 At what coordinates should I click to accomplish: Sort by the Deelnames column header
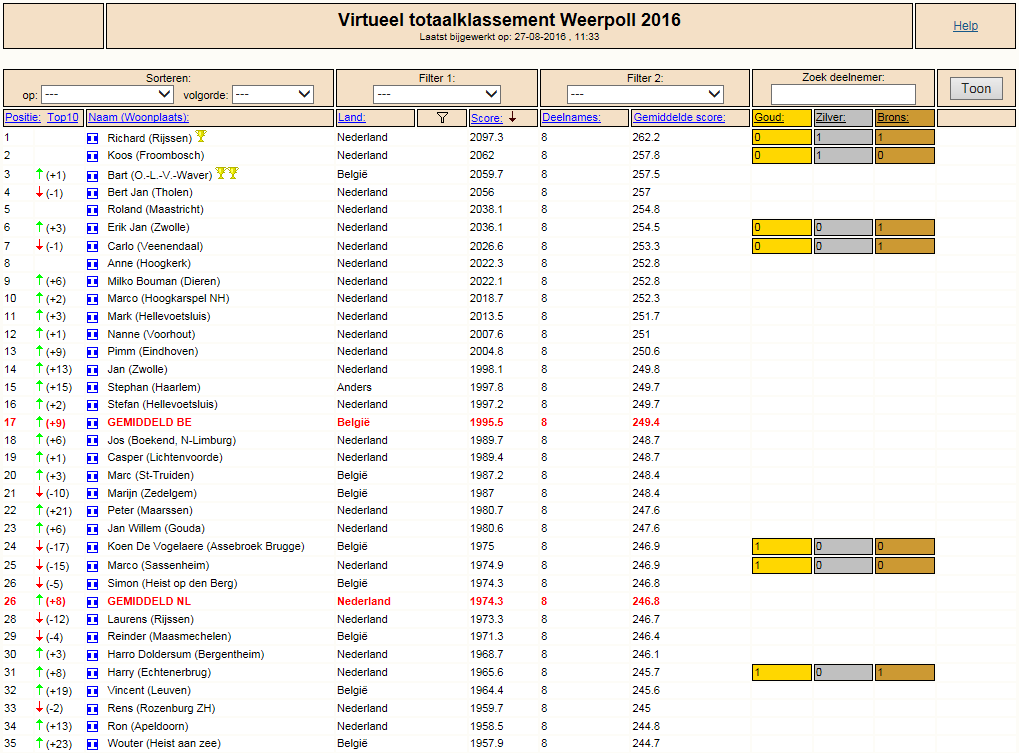(x=571, y=118)
